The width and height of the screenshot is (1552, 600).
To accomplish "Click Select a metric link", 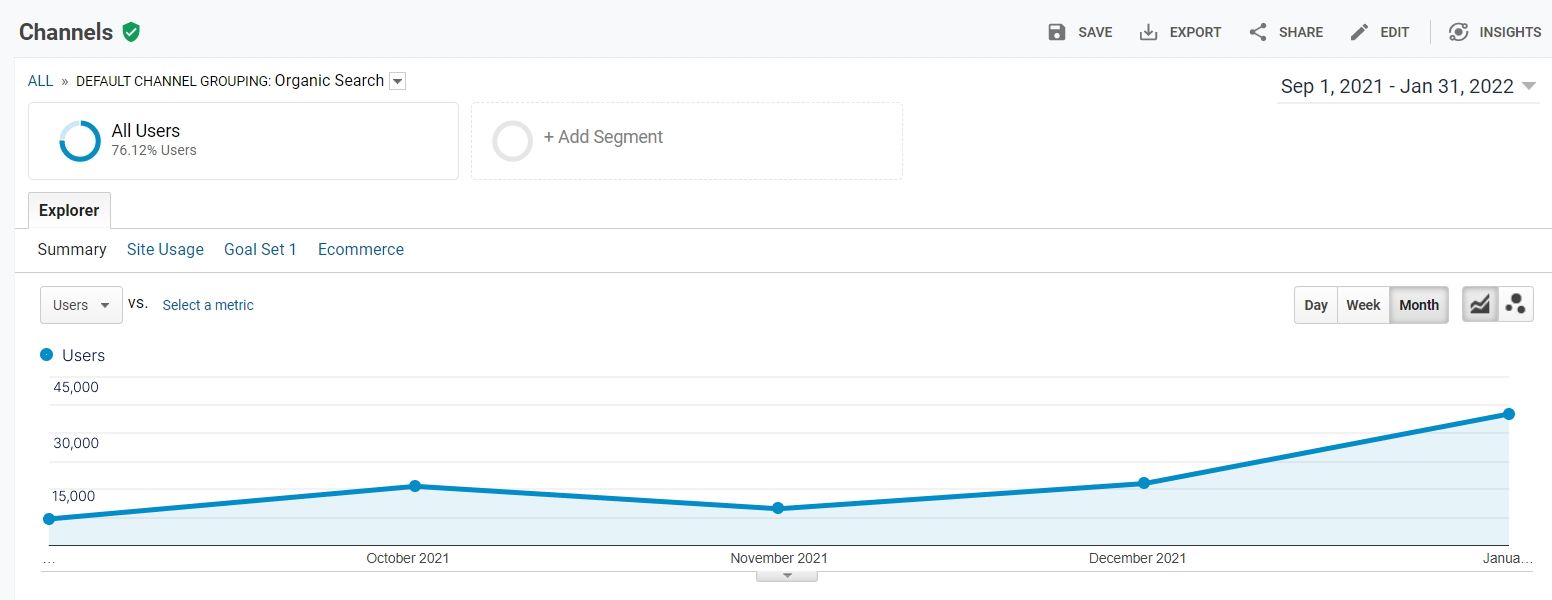I will [x=208, y=305].
